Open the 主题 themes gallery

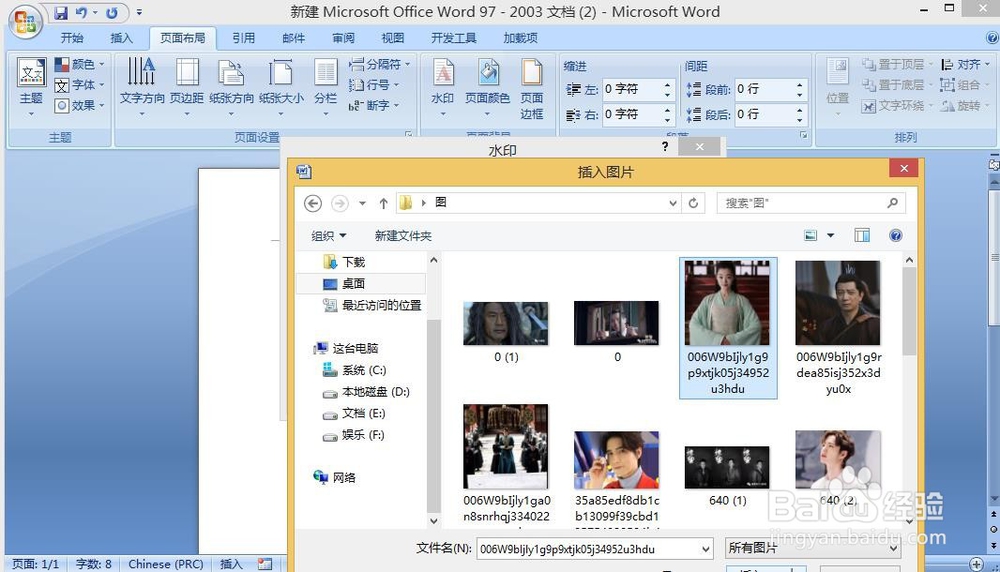(x=31, y=87)
